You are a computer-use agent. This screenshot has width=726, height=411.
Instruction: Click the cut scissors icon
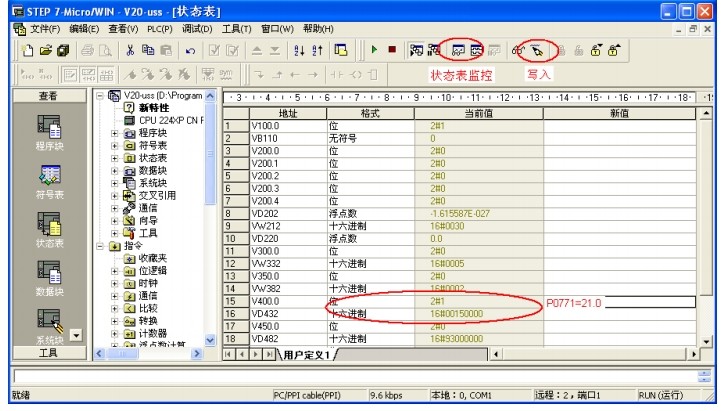tap(130, 50)
